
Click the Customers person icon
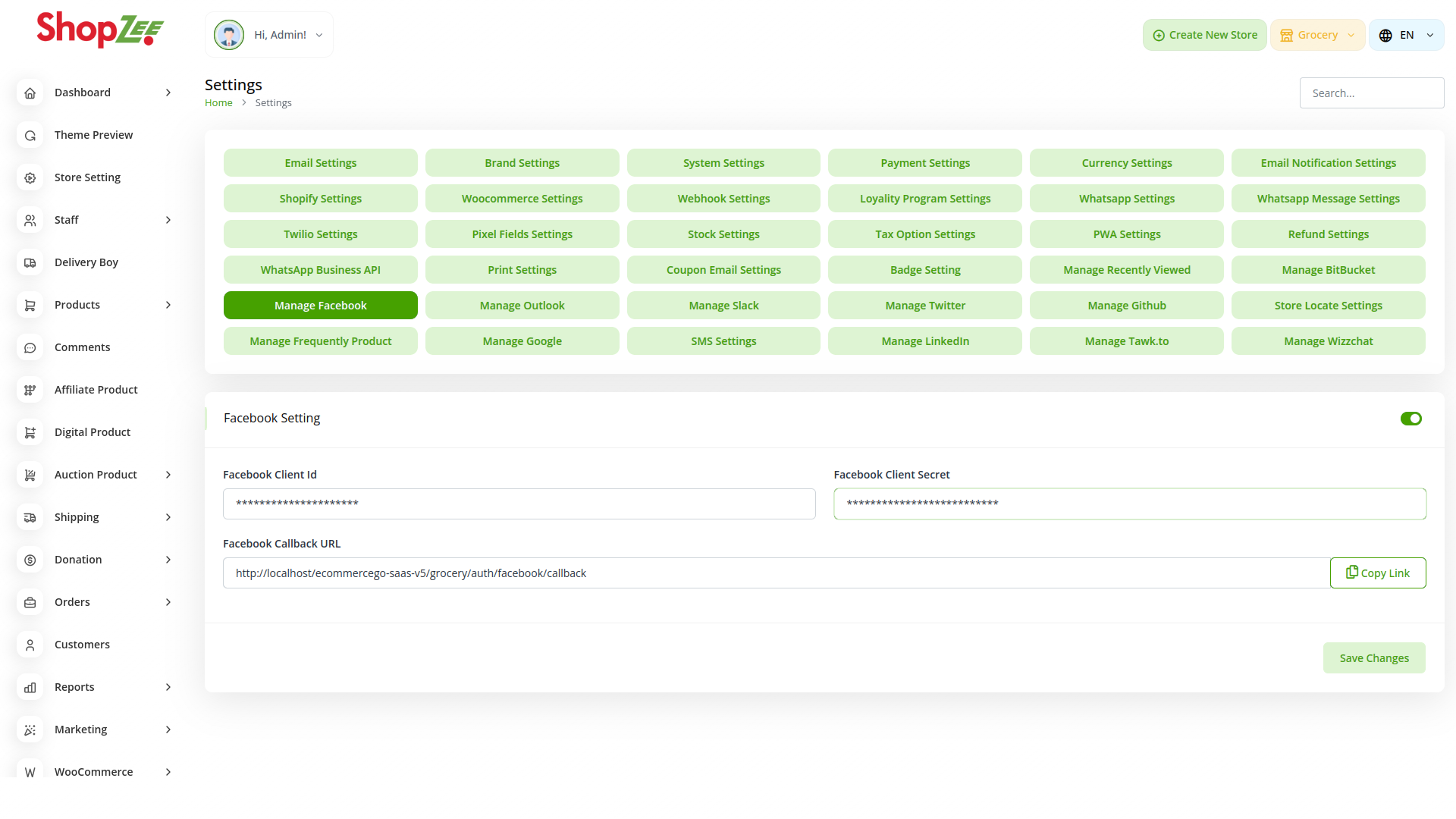point(30,645)
